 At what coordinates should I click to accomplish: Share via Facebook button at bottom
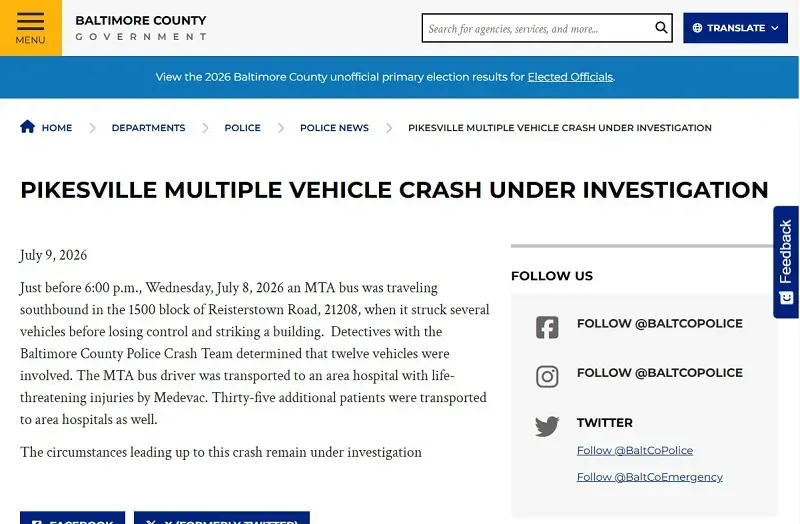(72, 517)
